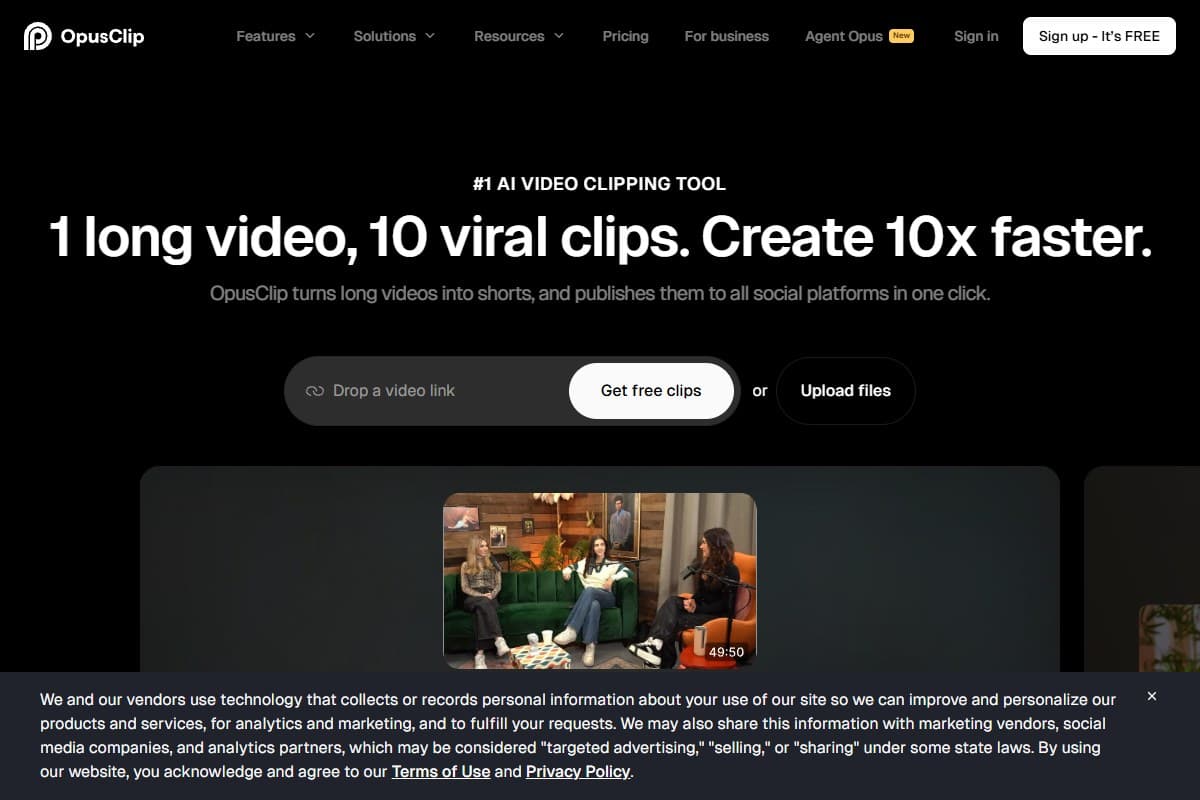The image size is (1200, 800).
Task: Click Sign up - It's FREE button
Action: click(1099, 36)
